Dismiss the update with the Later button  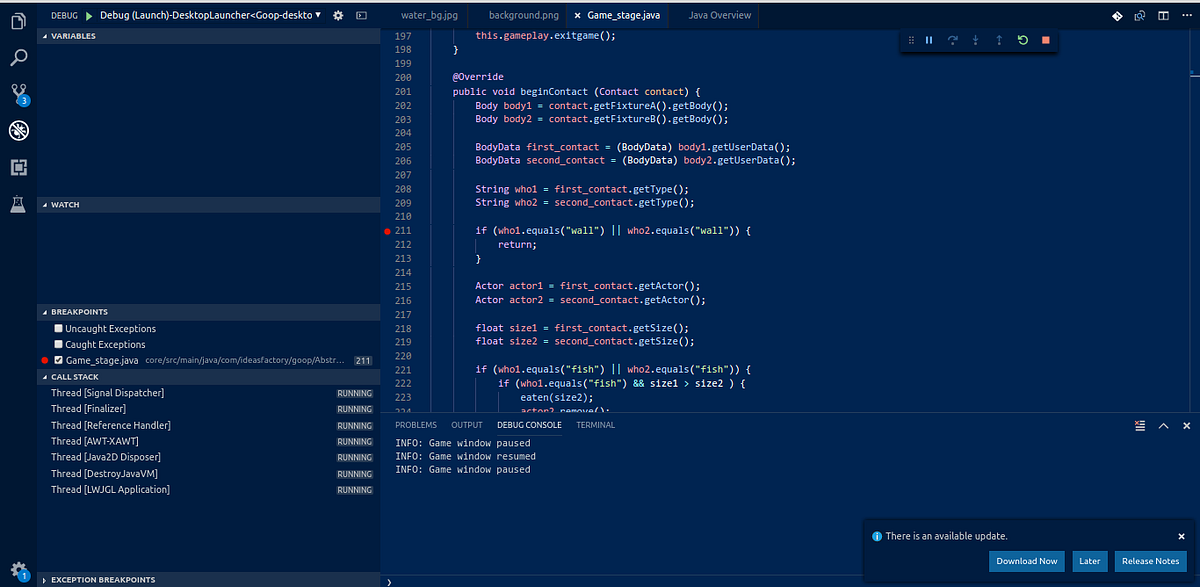coord(1090,560)
